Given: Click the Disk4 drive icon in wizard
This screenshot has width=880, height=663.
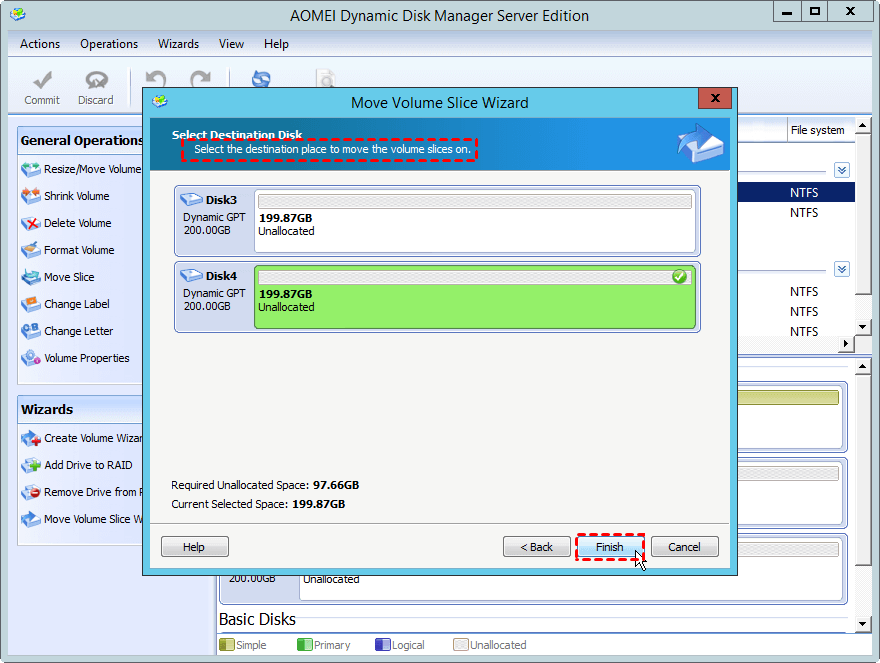Looking at the screenshot, I should pyautogui.click(x=191, y=275).
